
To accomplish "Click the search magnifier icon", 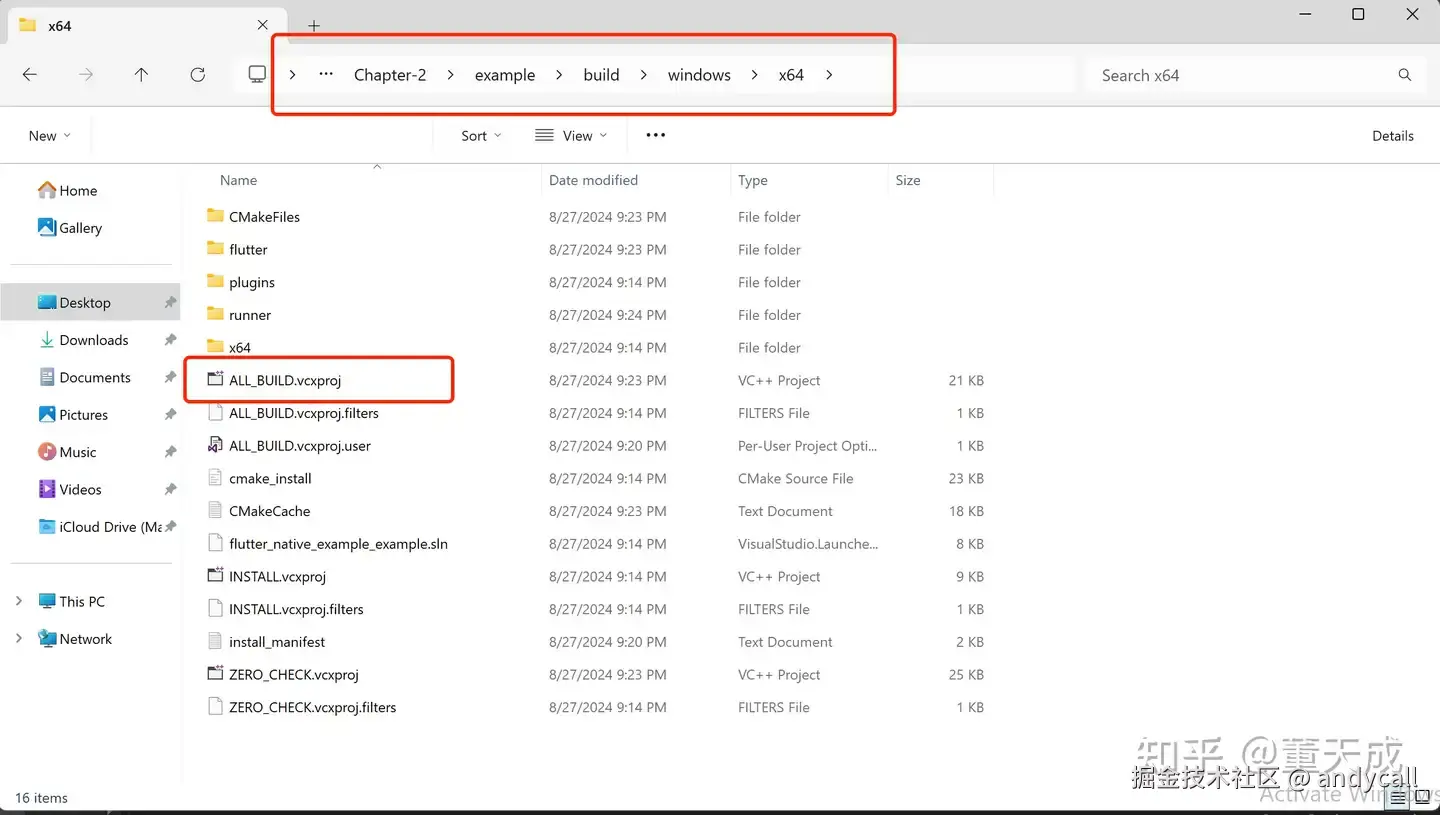I will [x=1405, y=75].
